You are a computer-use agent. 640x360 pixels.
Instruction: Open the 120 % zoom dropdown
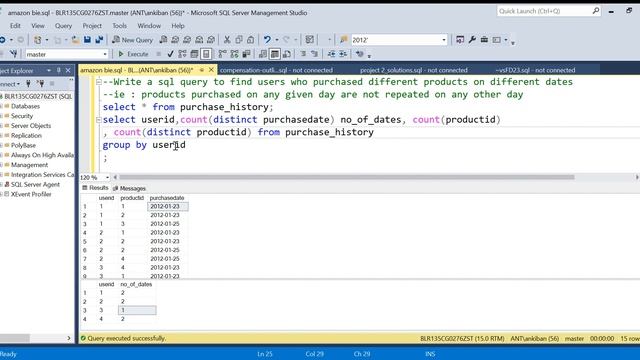click(x=107, y=178)
